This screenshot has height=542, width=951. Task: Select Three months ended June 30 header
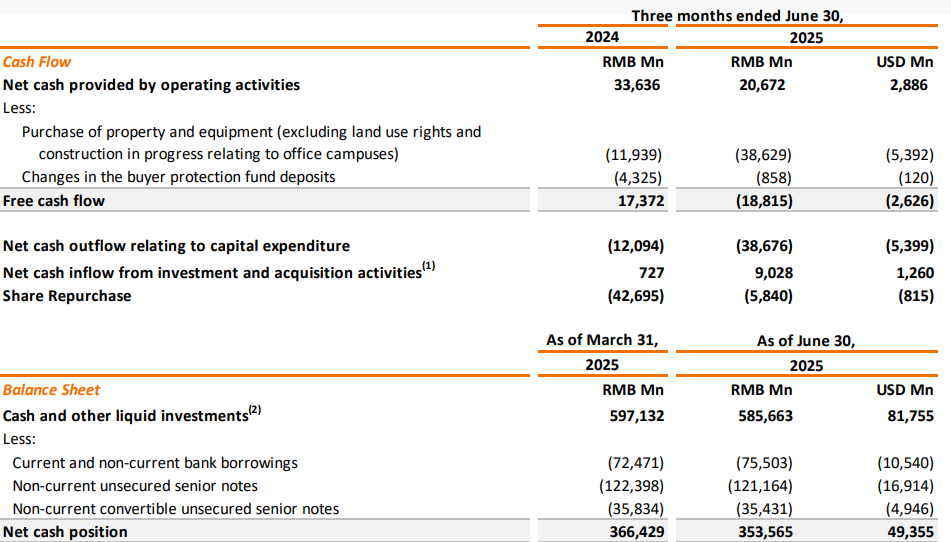[x=738, y=16]
